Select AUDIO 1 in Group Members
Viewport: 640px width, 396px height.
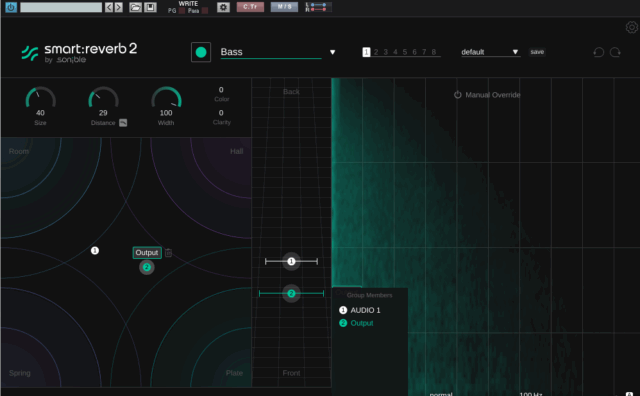pos(360,310)
